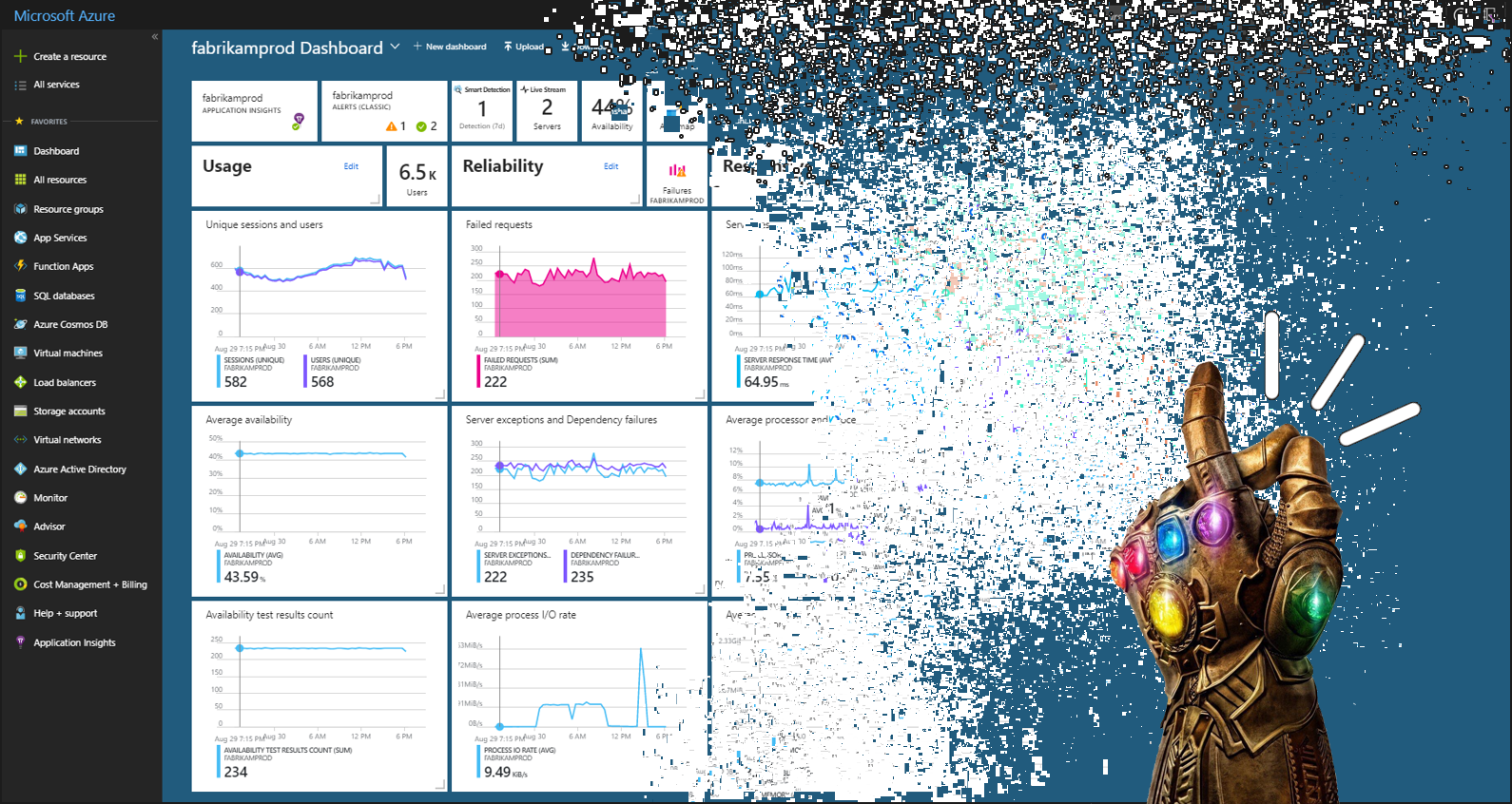Screen dimensions: 1512x804
Task: Click the Average availability chart
Action: click(320, 501)
